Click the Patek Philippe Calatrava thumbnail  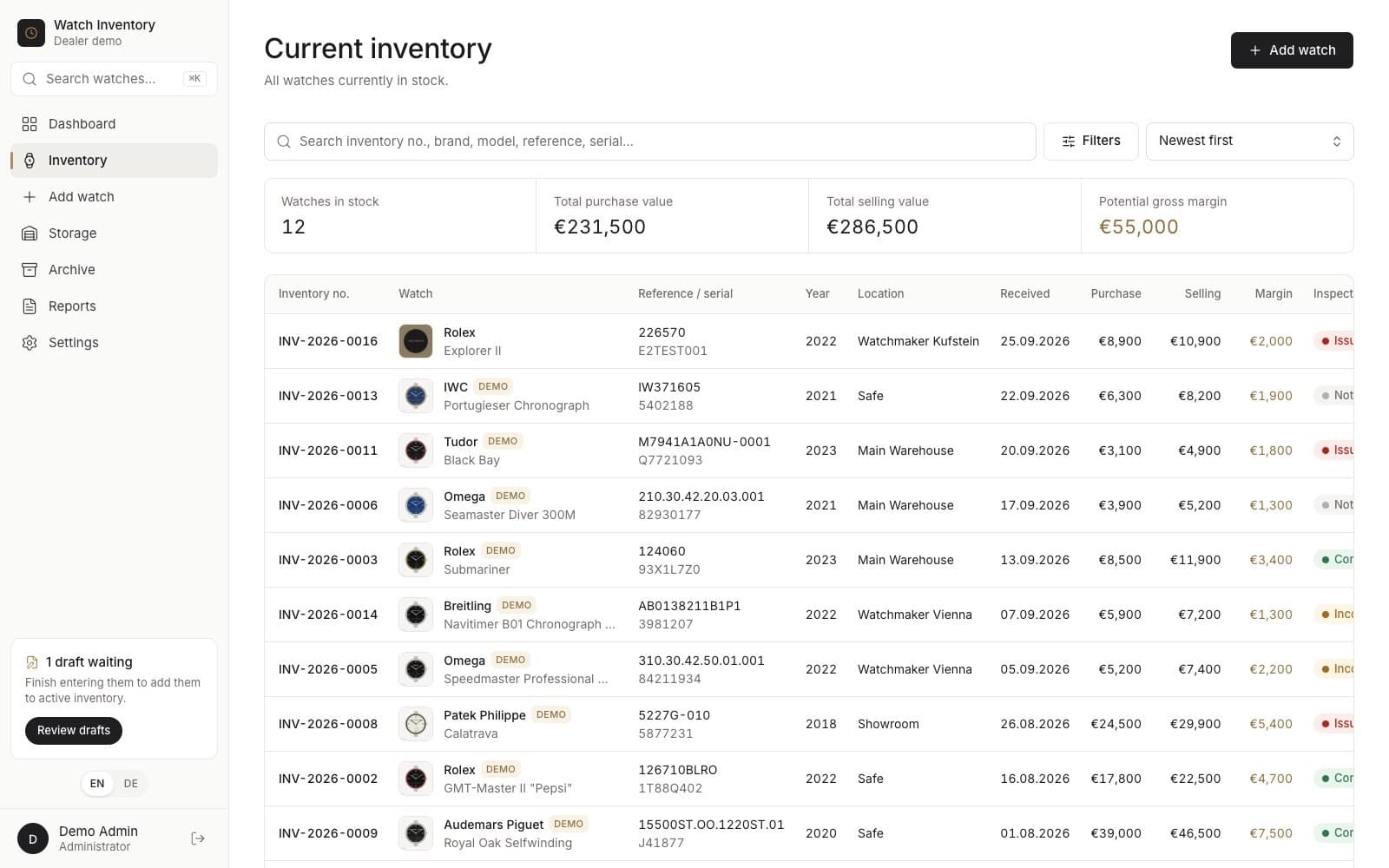416,724
